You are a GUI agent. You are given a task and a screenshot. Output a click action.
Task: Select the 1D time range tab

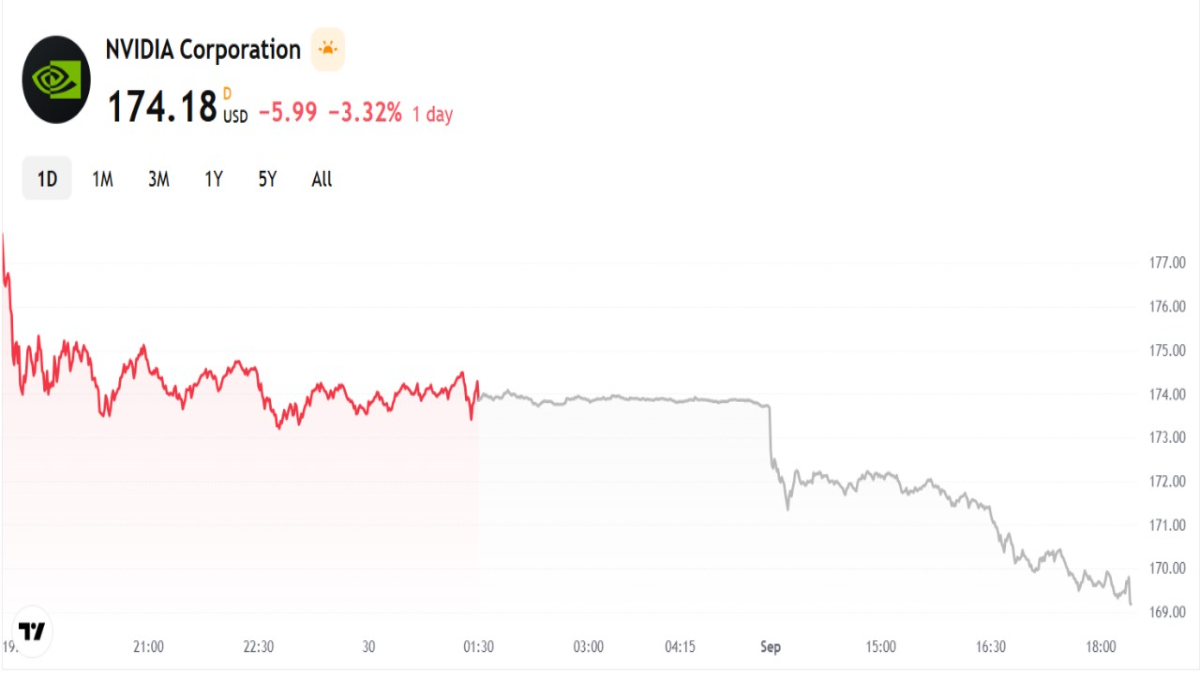coord(47,180)
